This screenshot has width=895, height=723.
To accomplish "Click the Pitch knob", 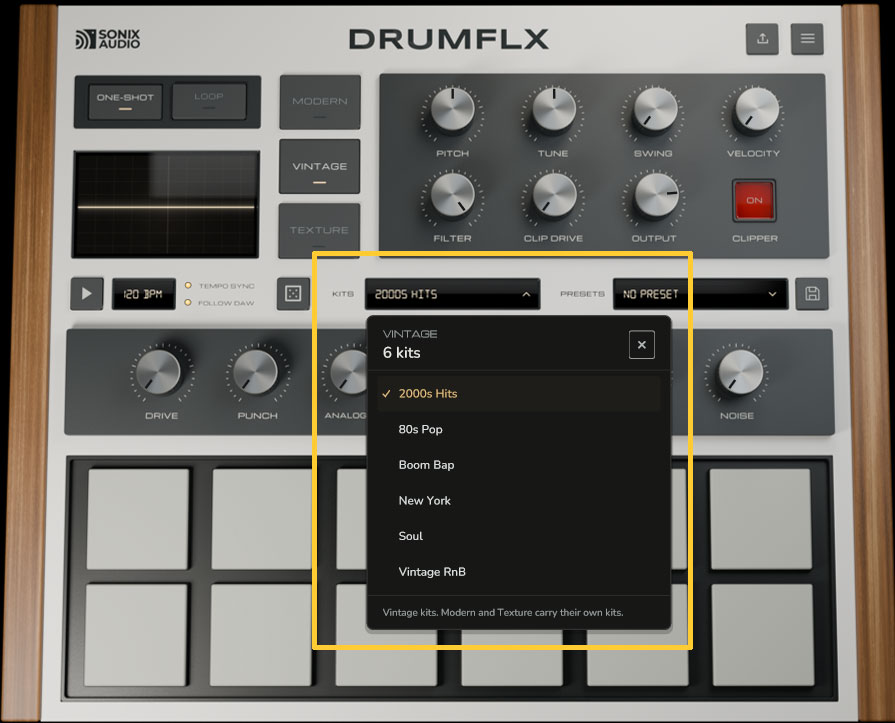I will pos(453,110).
